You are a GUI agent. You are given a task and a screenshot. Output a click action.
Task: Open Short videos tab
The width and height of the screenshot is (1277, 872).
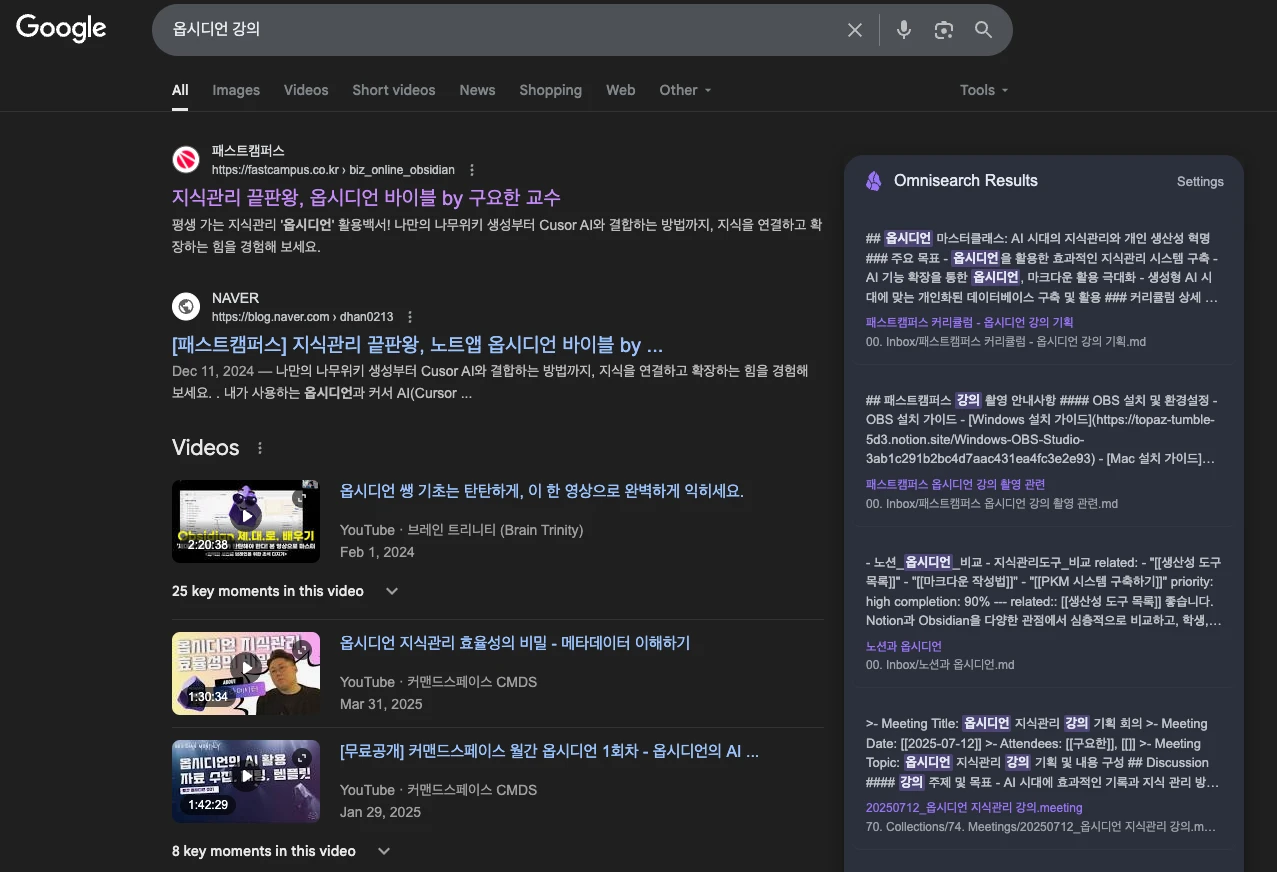point(394,90)
